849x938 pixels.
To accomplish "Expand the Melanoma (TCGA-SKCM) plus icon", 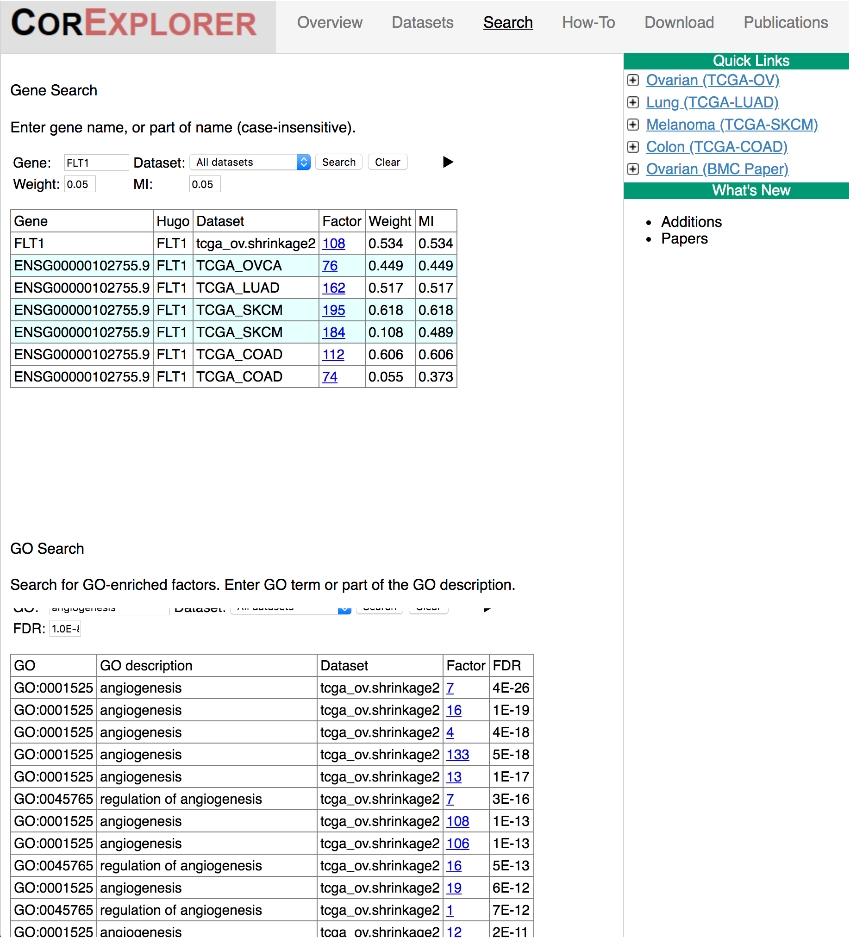I will coord(633,125).
